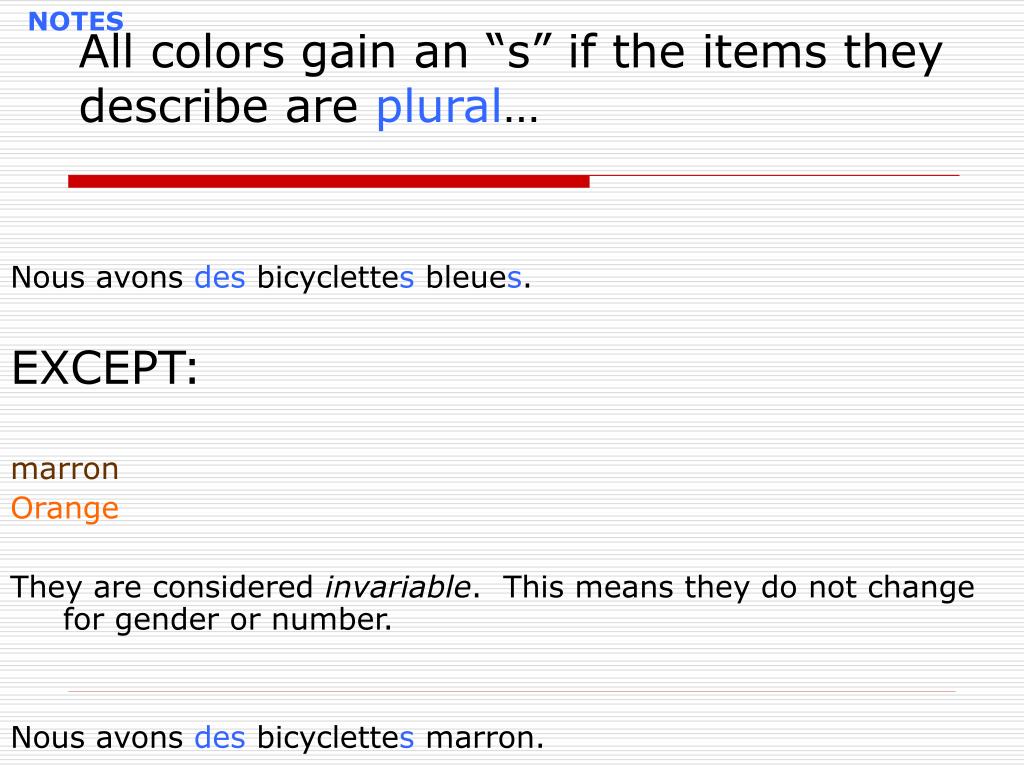Click the NOTES label at top
The image size is (1024, 768).
tap(76, 22)
